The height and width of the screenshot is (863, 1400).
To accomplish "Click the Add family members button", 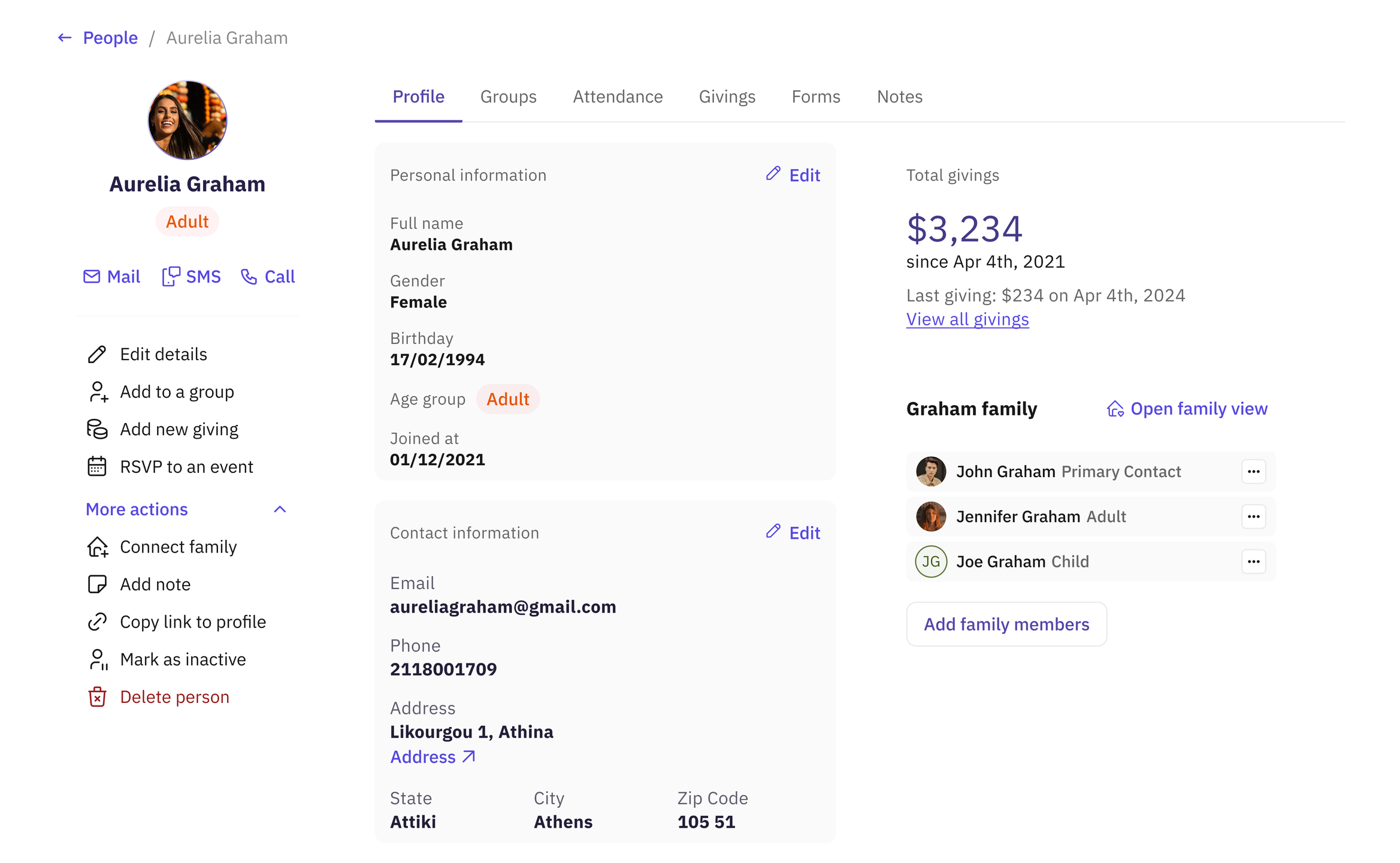I will 1006,624.
